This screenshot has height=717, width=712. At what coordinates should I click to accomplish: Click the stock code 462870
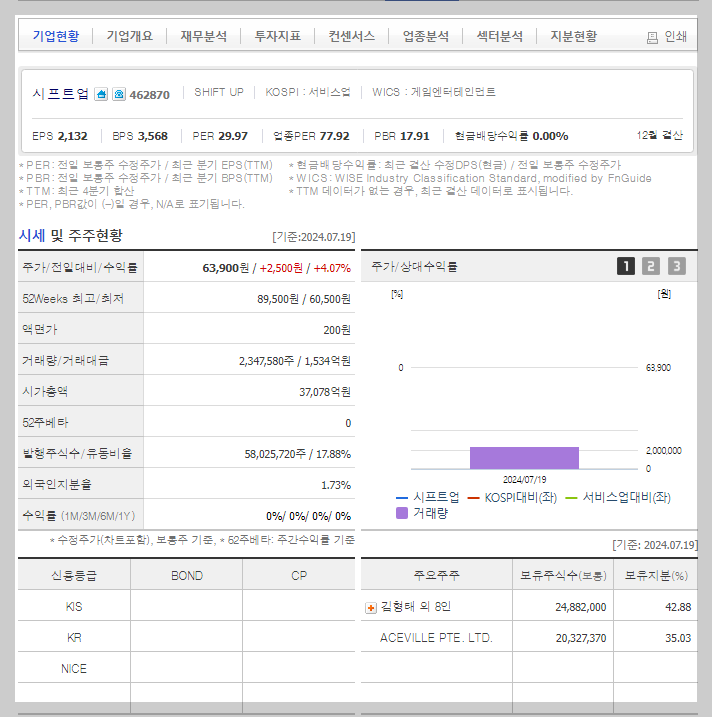[x=150, y=95]
